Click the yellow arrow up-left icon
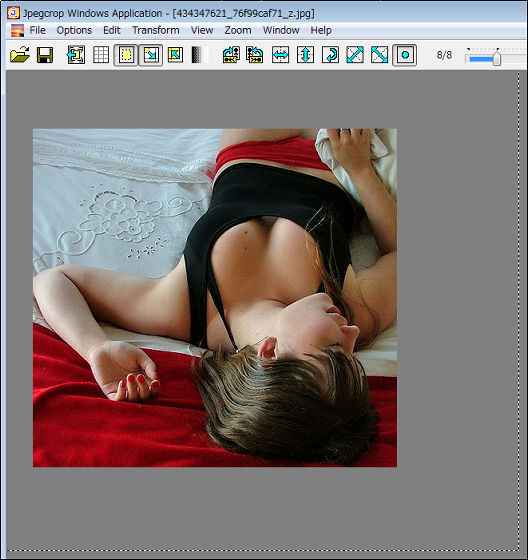This screenshot has height=560, width=528. click(175, 55)
